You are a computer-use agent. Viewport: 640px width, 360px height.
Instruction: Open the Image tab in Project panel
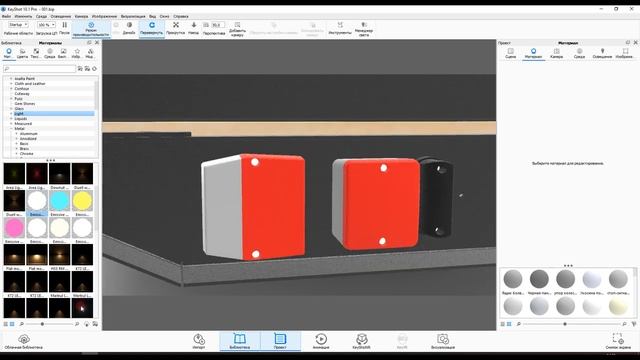[x=625, y=53]
